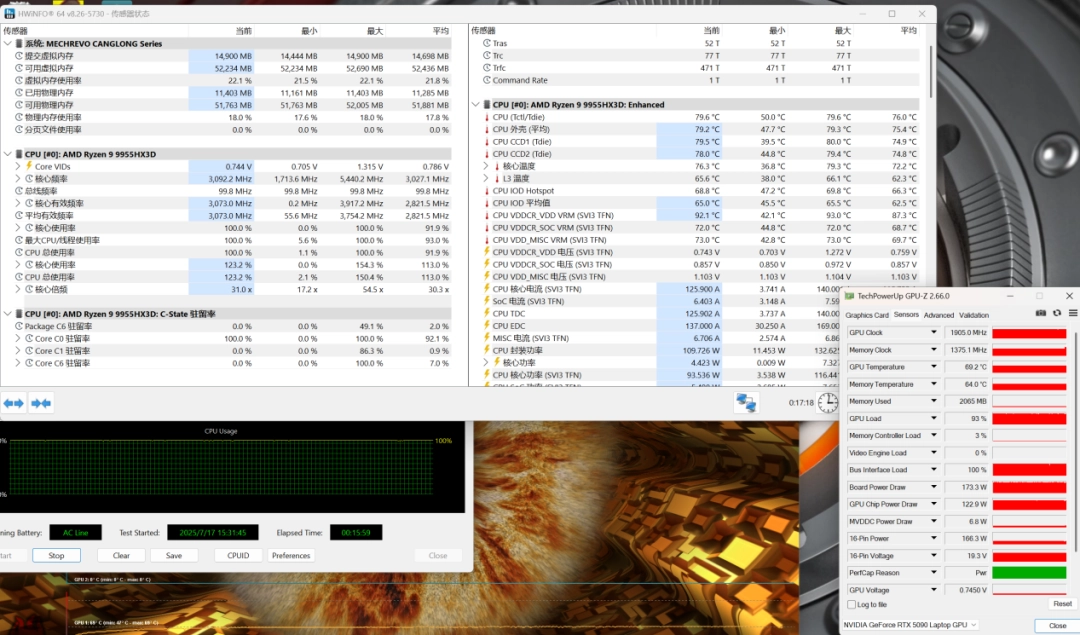
Task: Click the green PerfCap Reason bar
Action: pyautogui.click(x=1029, y=573)
